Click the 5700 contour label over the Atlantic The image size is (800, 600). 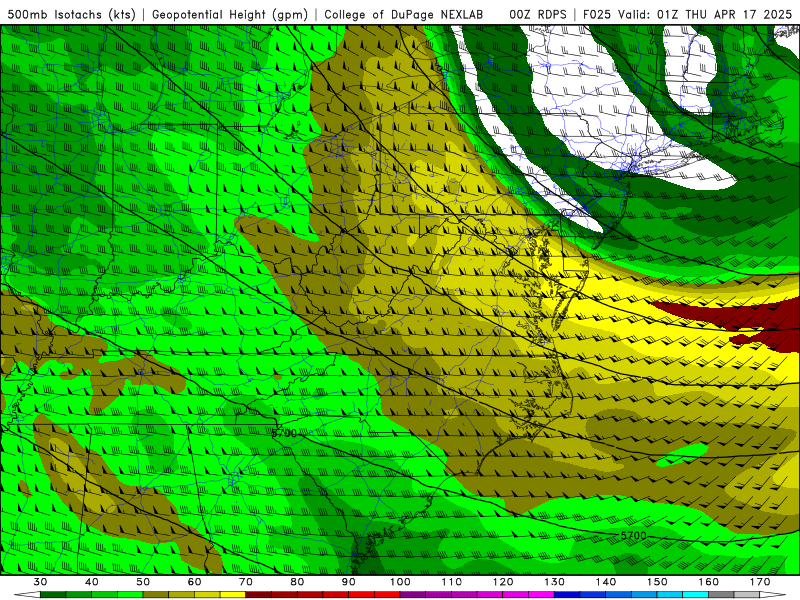(x=634, y=536)
